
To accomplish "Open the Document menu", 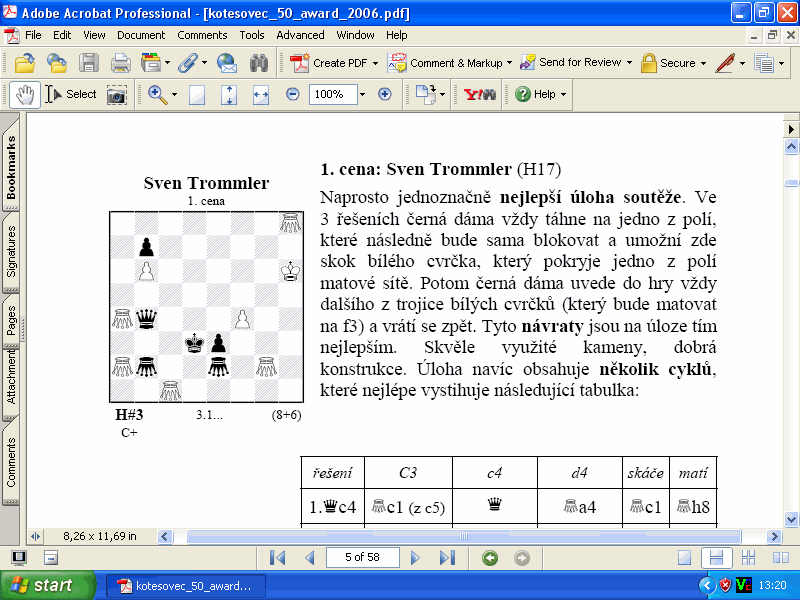I will click(x=141, y=35).
